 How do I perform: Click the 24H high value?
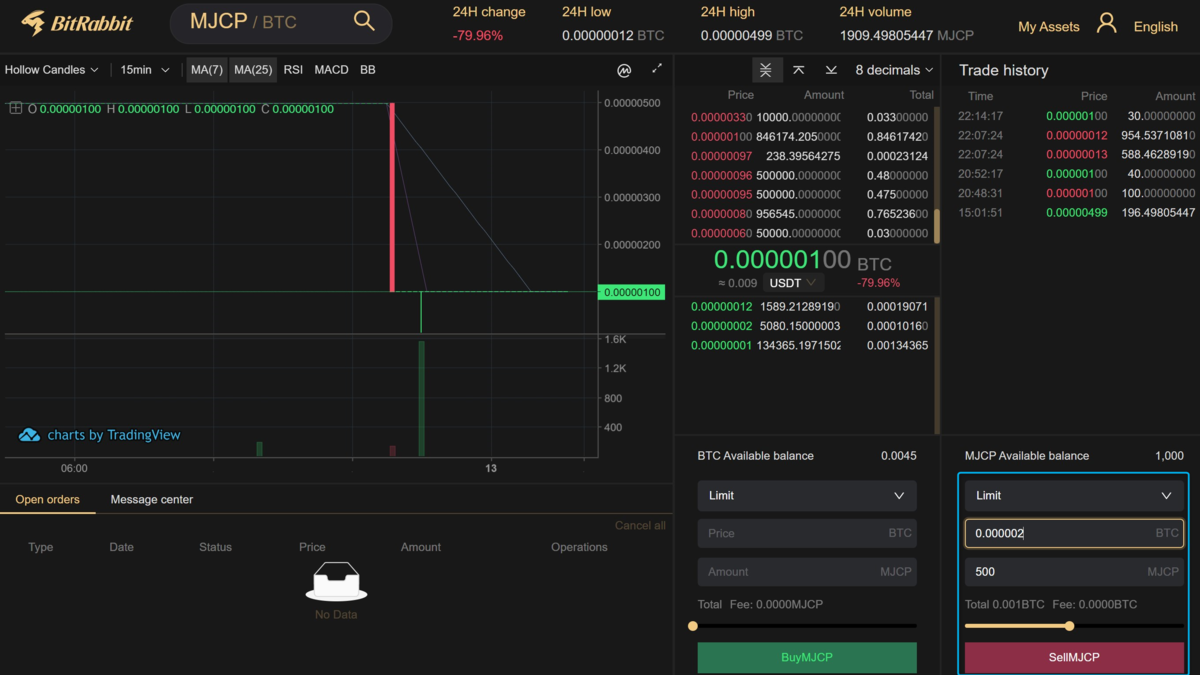tap(752, 35)
